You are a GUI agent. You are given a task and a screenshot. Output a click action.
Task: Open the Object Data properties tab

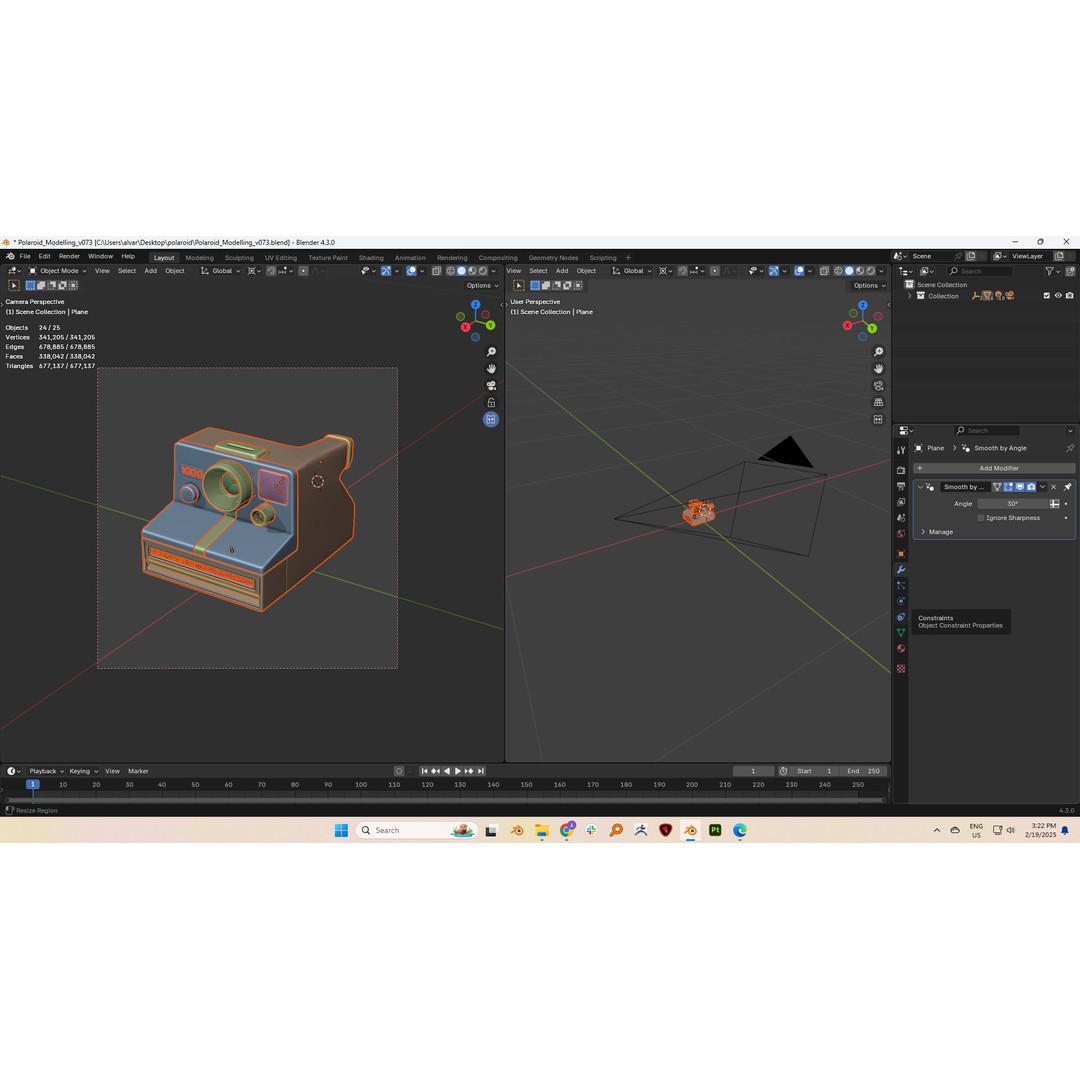tap(900, 632)
